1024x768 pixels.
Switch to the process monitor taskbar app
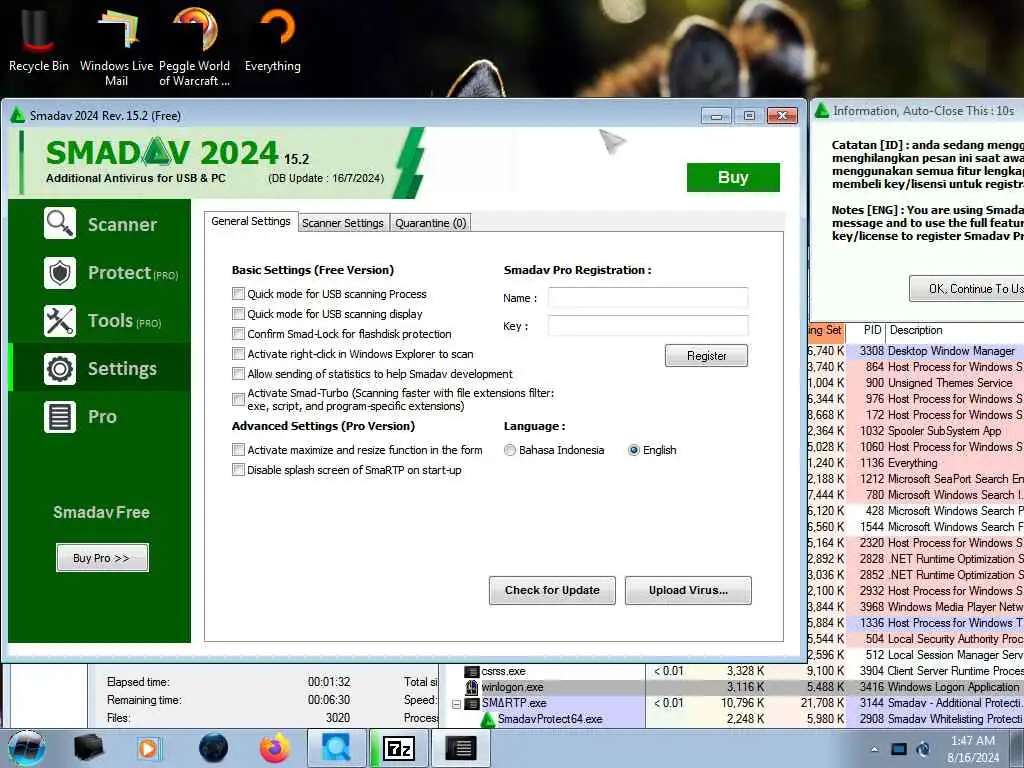pyautogui.click(x=461, y=748)
